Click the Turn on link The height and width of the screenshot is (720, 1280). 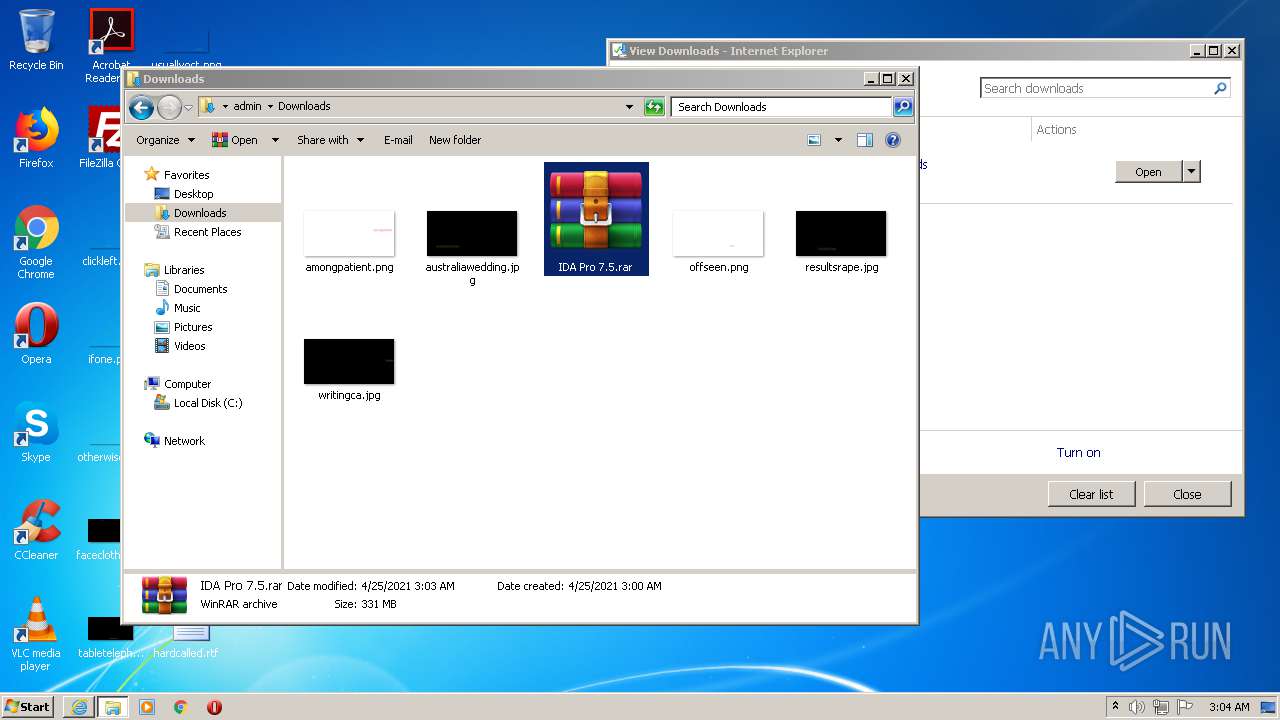(x=1078, y=453)
